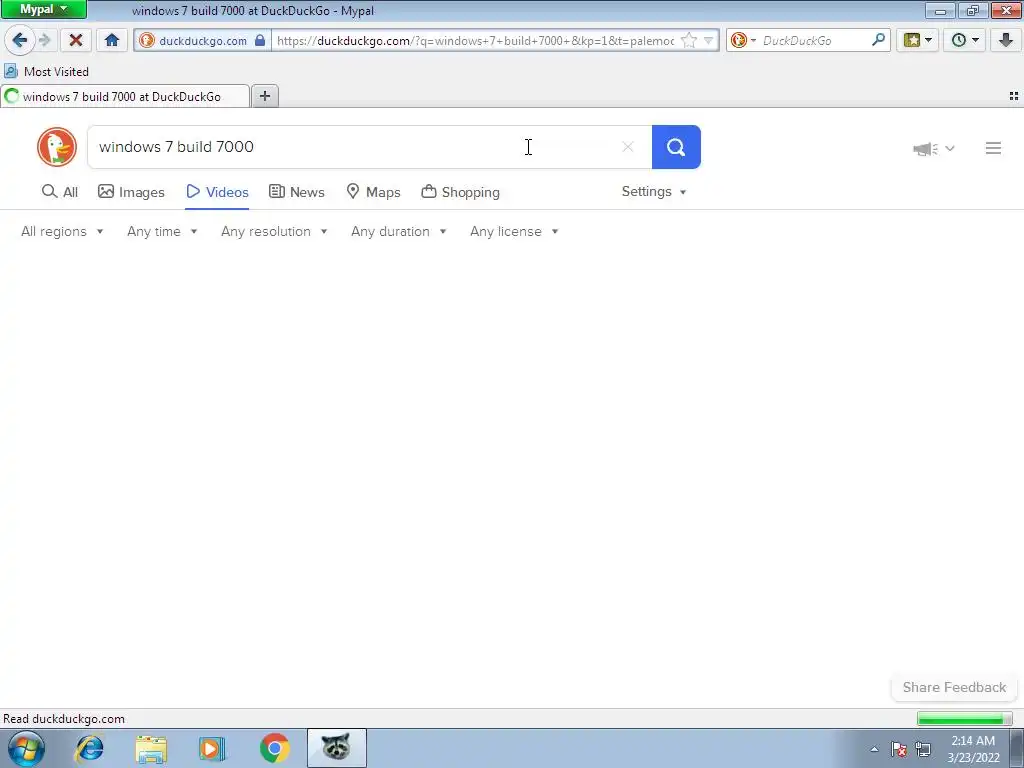Click the Mypal raccoon taskbar icon
Viewport: 1024px width, 768px height.
(336, 748)
